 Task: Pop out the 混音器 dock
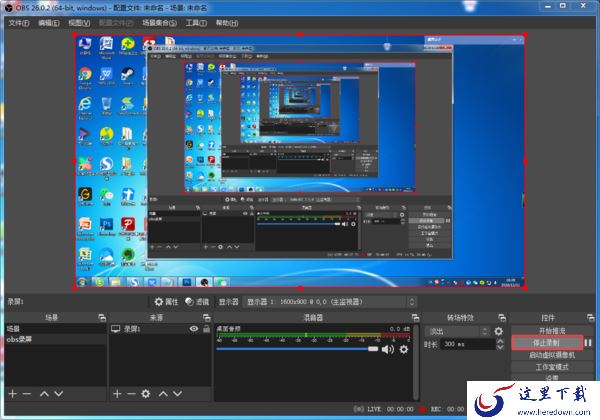click(x=415, y=317)
